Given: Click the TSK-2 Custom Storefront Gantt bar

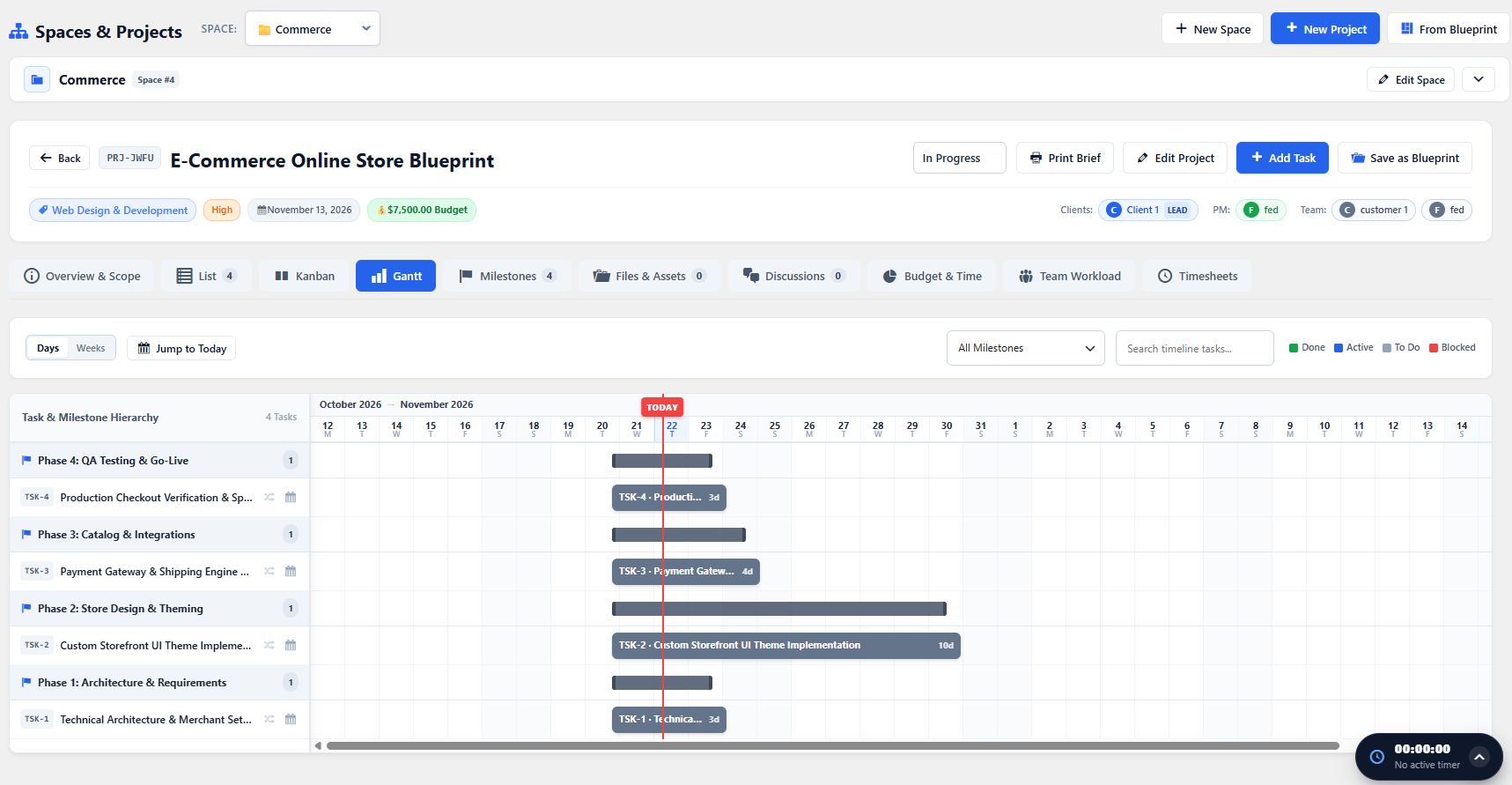Looking at the screenshot, I should click(786, 645).
